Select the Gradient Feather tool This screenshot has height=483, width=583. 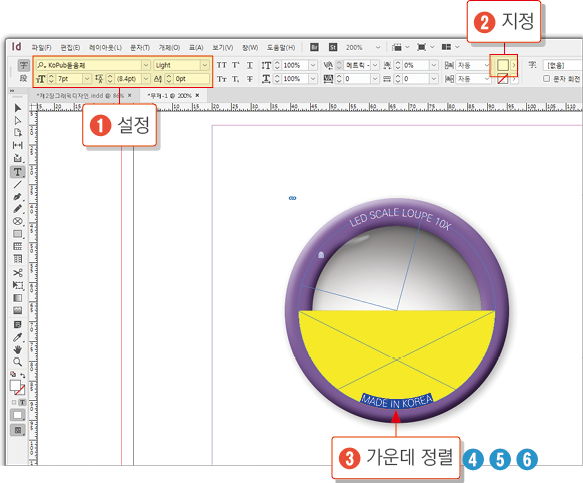tap(17, 310)
